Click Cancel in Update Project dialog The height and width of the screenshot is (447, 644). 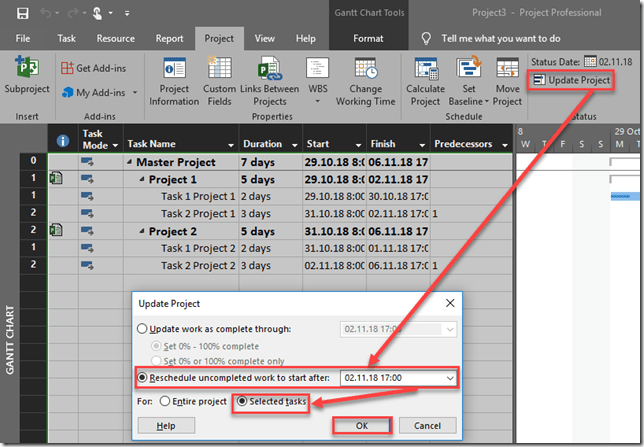click(x=426, y=425)
